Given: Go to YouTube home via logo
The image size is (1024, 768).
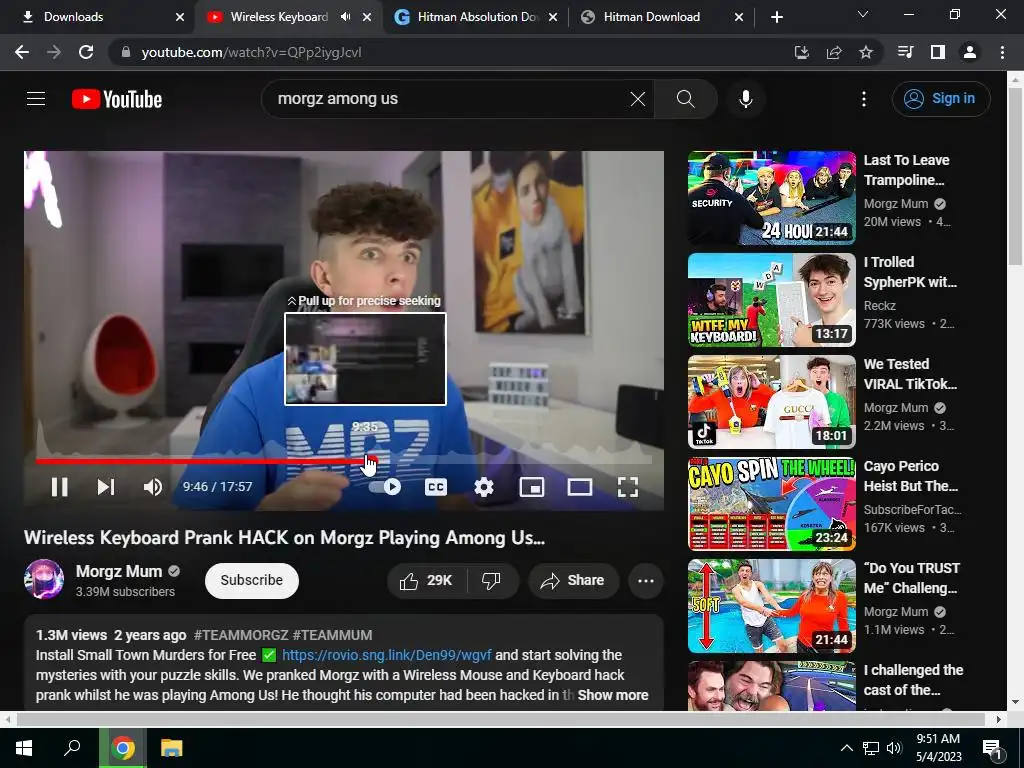Looking at the screenshot, I should click(117, 99).
